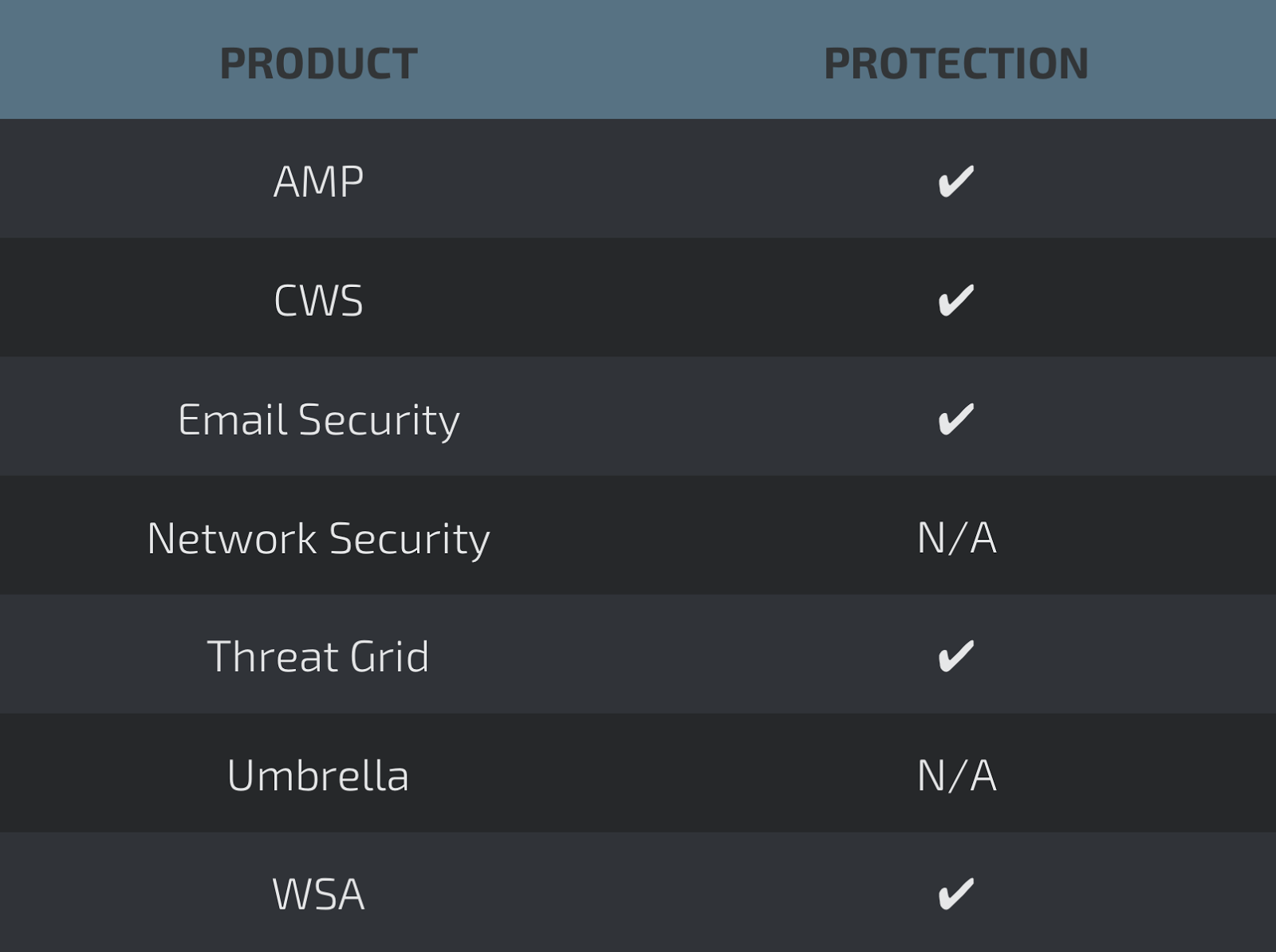Click the Email Security product label

click(x=318, y=419)
